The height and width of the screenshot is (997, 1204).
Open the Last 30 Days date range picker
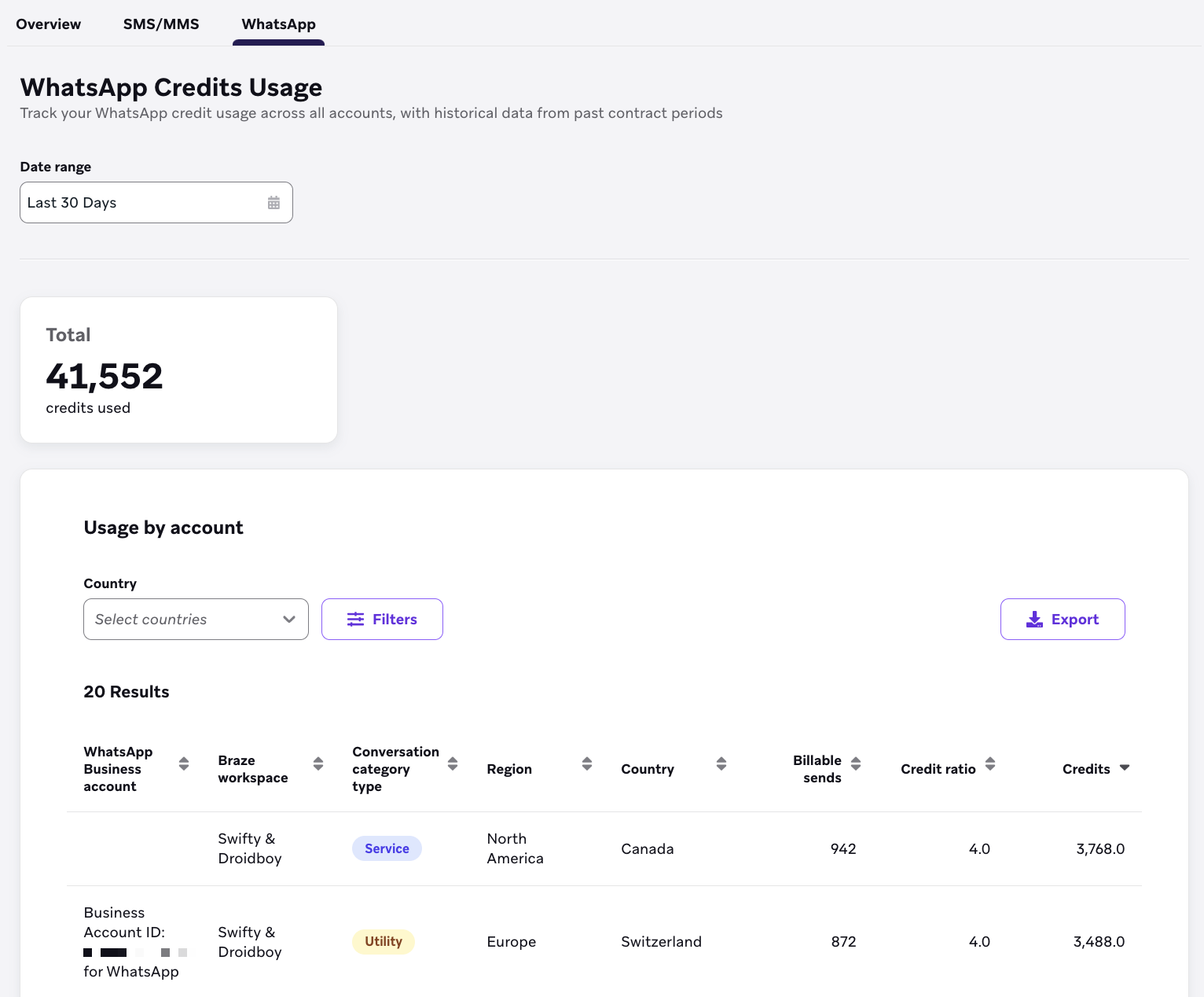tap(156, 203)
